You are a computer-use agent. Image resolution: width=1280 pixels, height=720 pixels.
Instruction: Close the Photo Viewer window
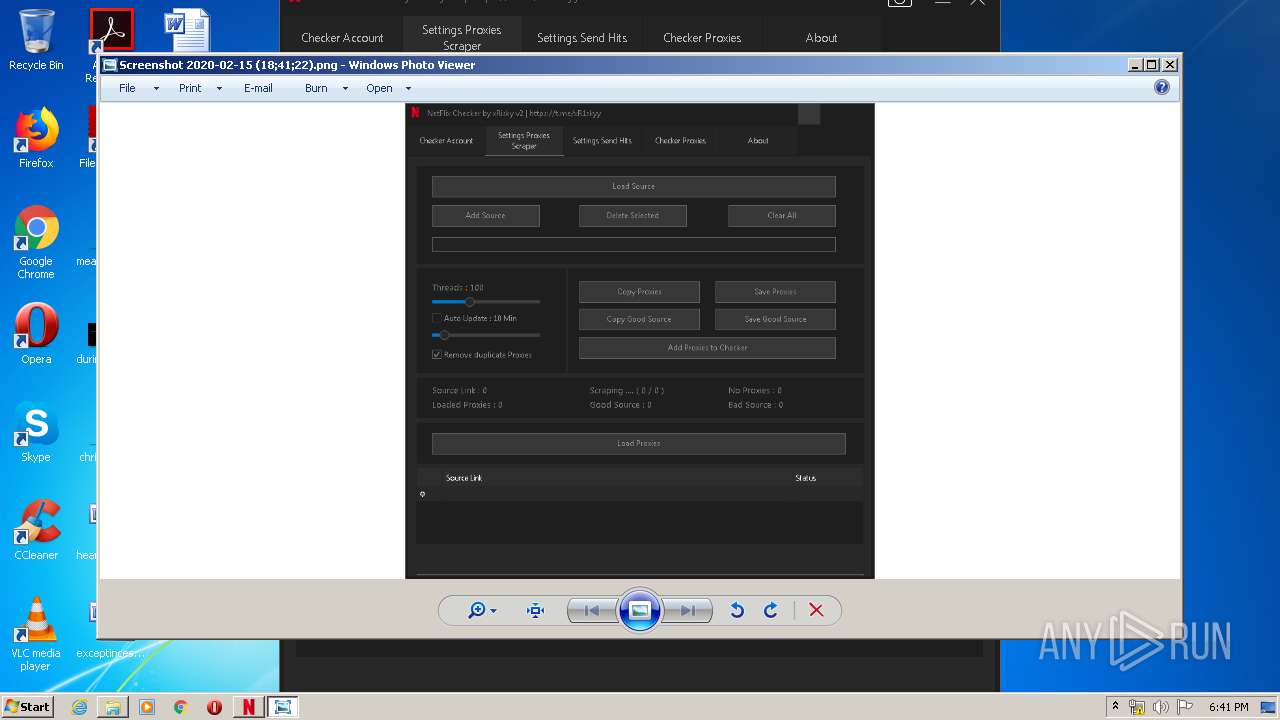[1170, 65]
